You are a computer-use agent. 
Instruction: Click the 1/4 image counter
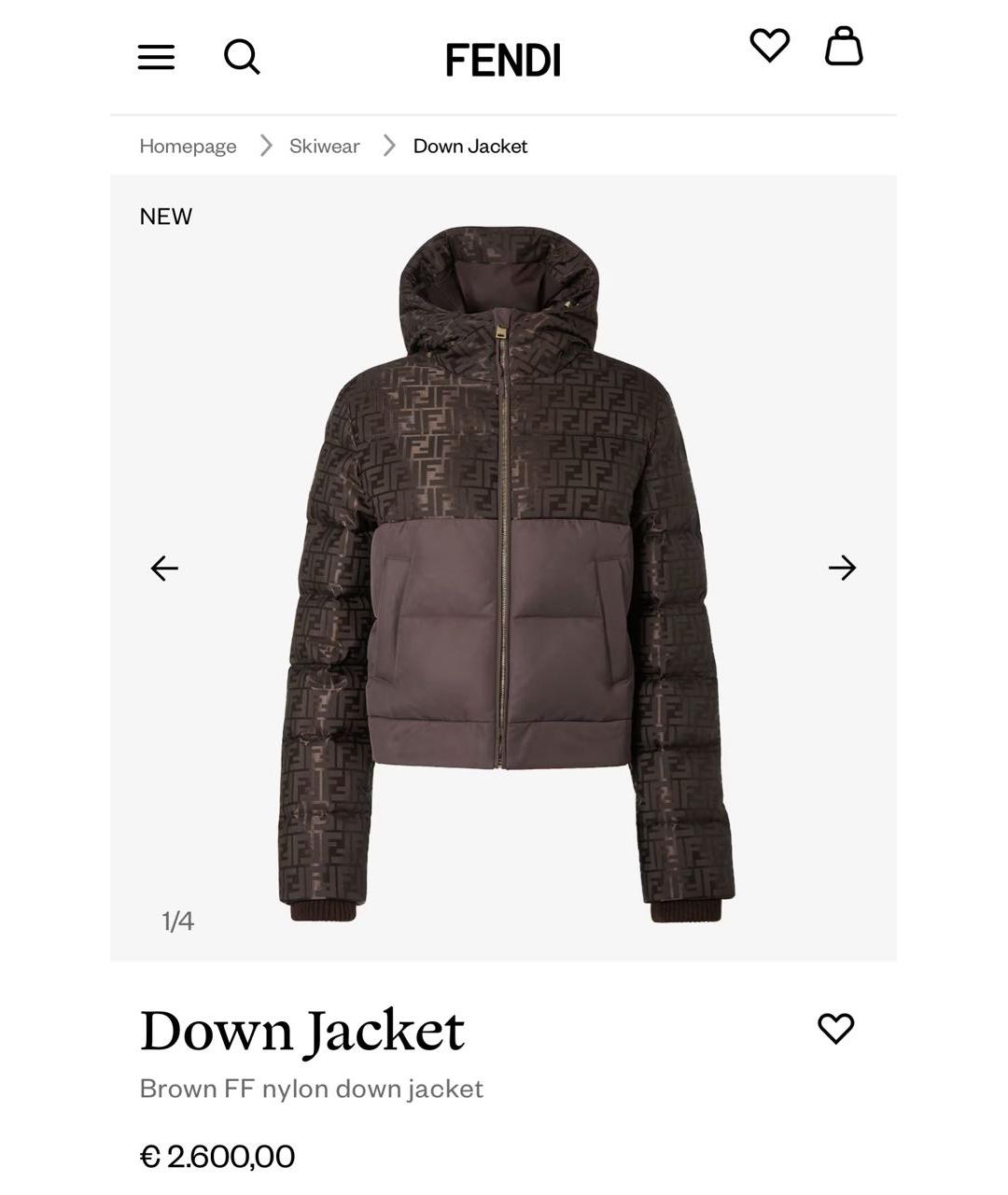click(x=177, y=921)
